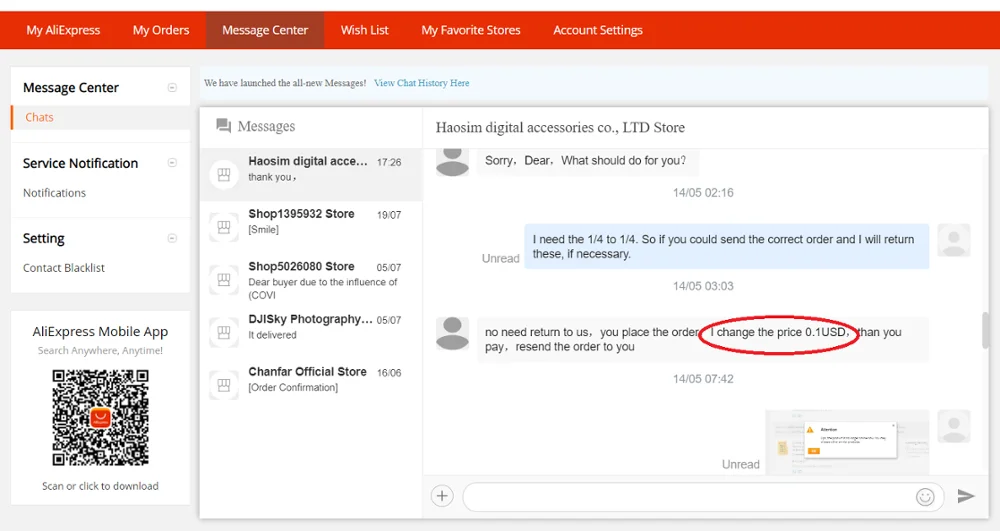Collapse the Message Center sidebar section
1000x531 pixels.
pos(172,87)
